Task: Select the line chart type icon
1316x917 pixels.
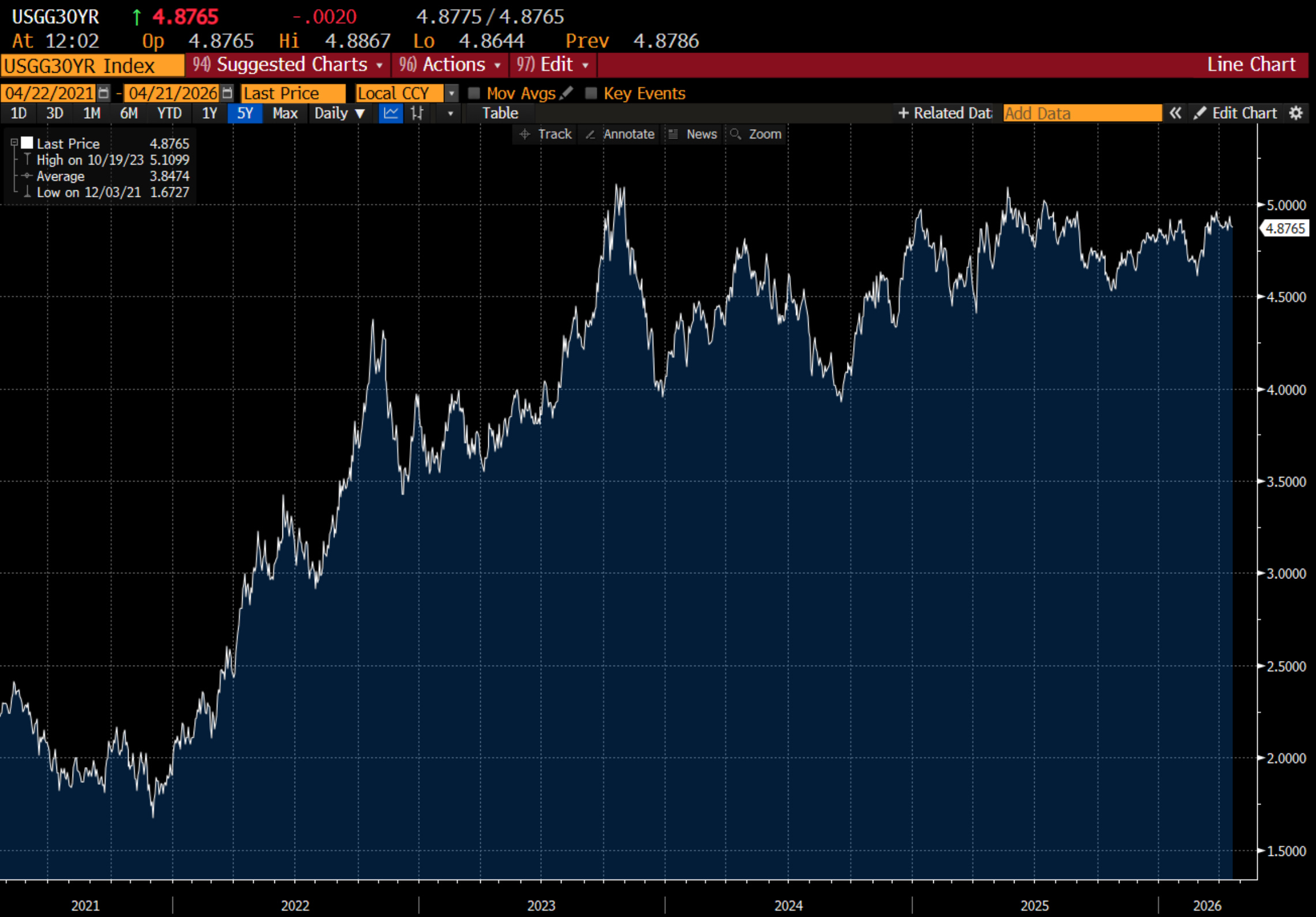Action: click(x=390, y=113)
